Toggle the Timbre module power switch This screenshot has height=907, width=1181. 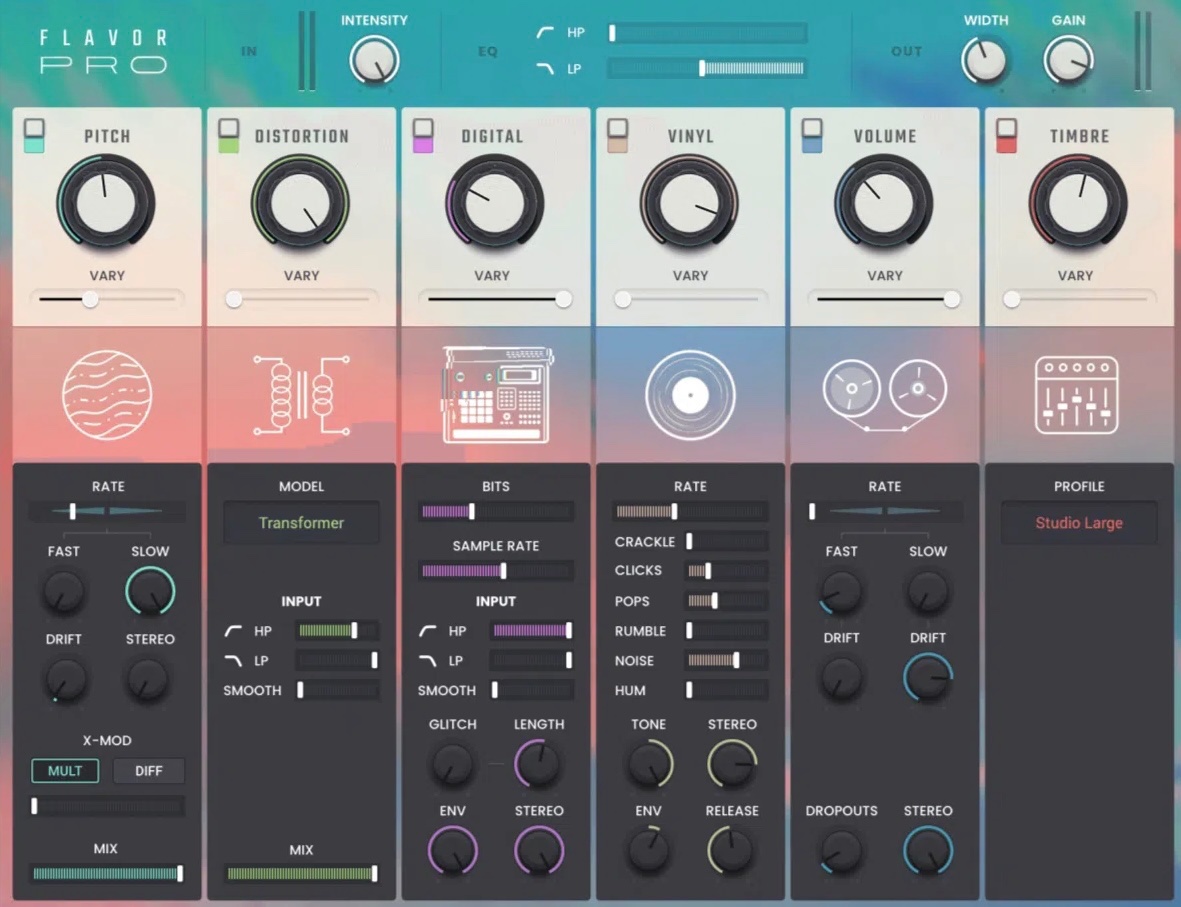point(1006,136)
